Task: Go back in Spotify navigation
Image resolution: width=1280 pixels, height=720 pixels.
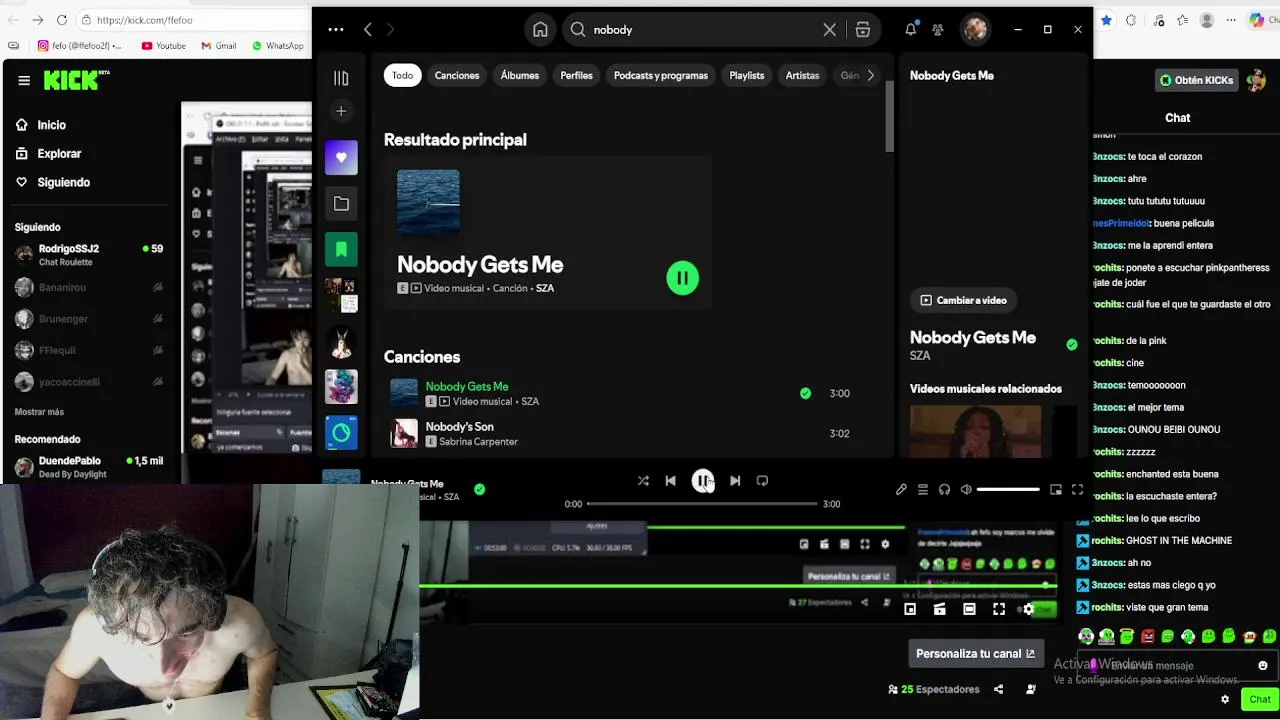Action: point(367,30)
